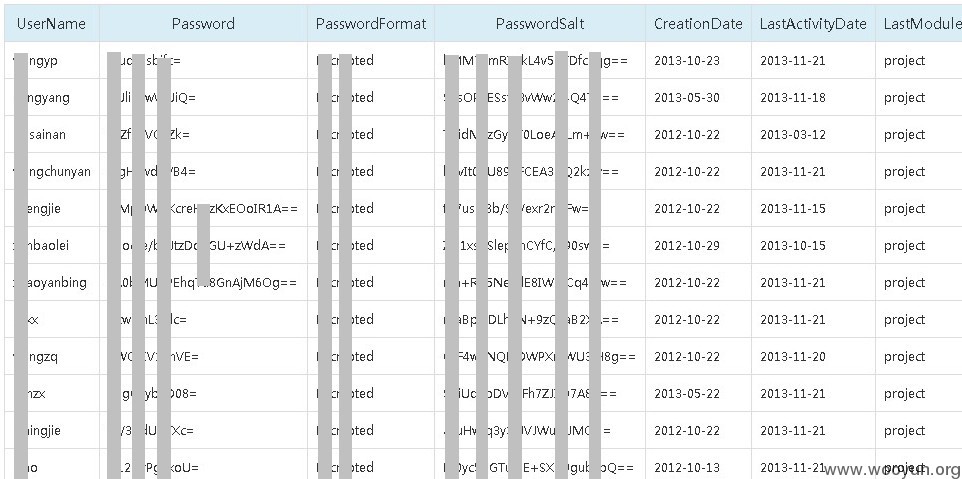
Task: Select the creation date 2013-05-30 cell
Action: (687, 98)
